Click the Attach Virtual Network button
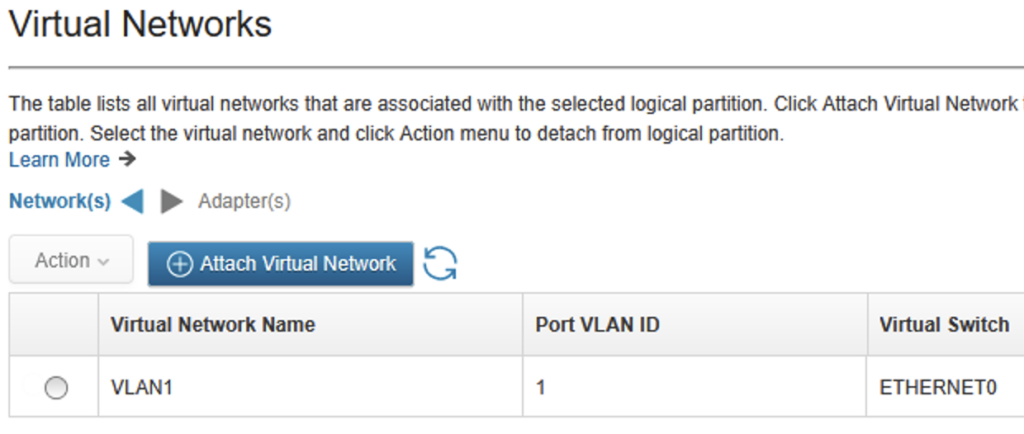 click(281, 264)
